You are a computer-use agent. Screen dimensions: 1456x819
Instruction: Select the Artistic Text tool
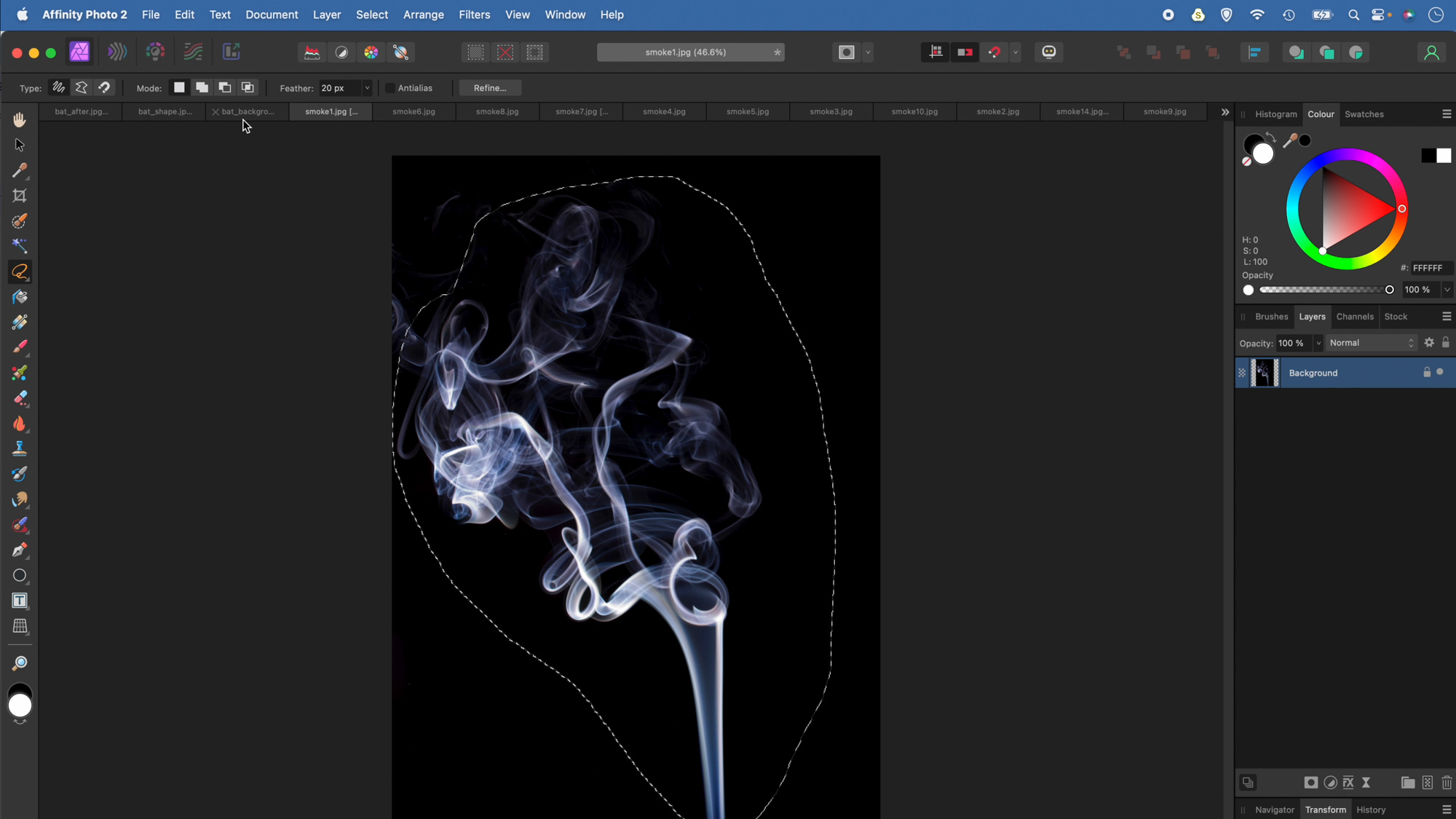pos(20,601)
